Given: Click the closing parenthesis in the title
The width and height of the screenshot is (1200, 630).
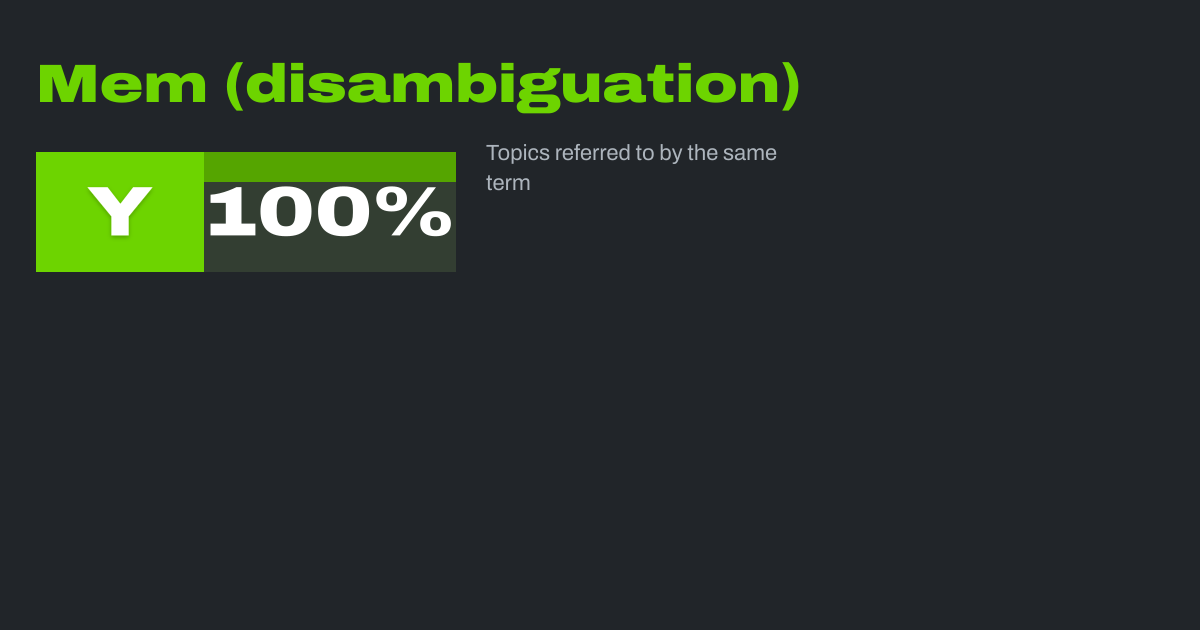Looking at the screenshot, I should click(x=790, y=85).
